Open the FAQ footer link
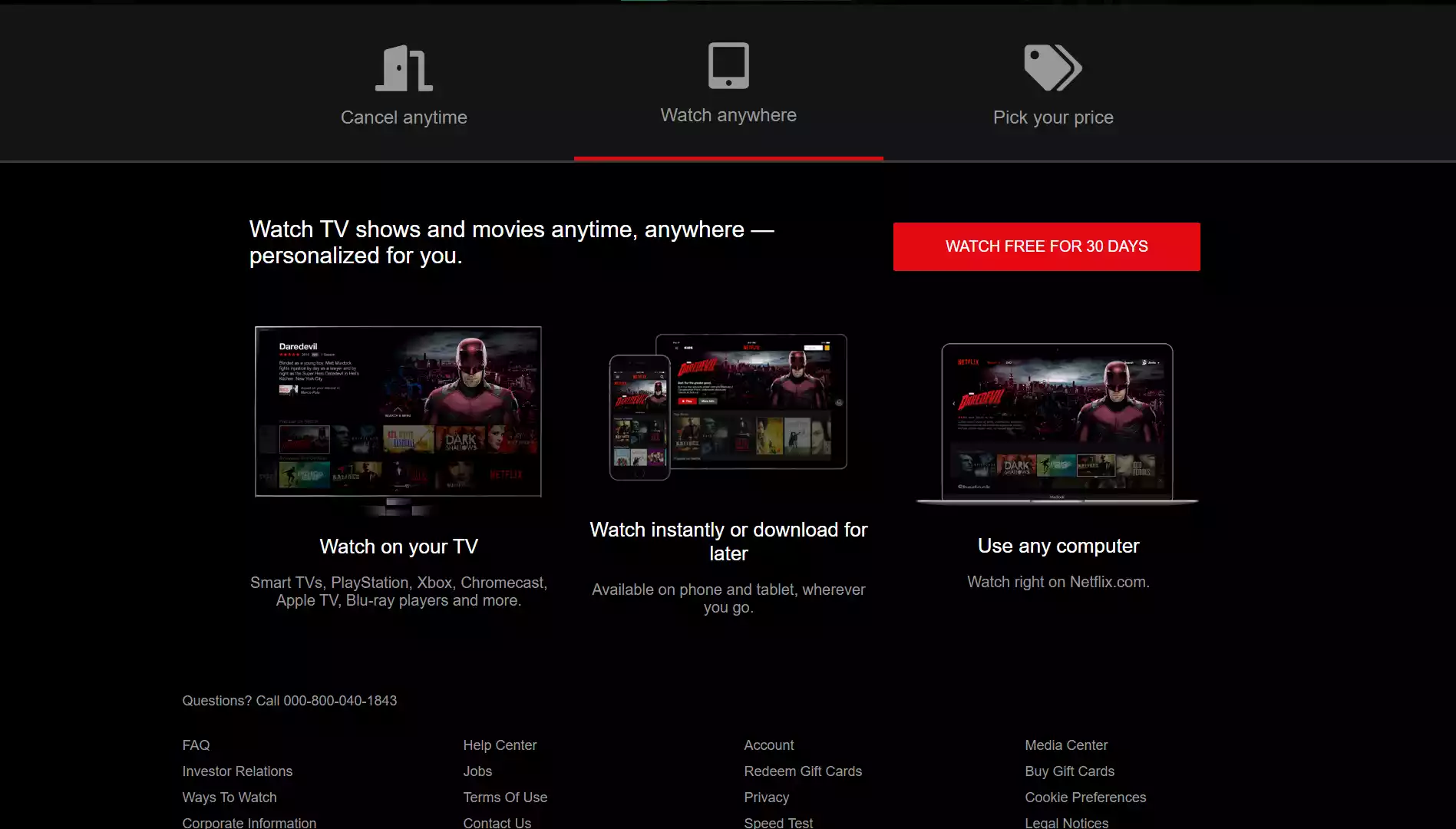The image size is (1456, 829). click(x=196, y=745)
